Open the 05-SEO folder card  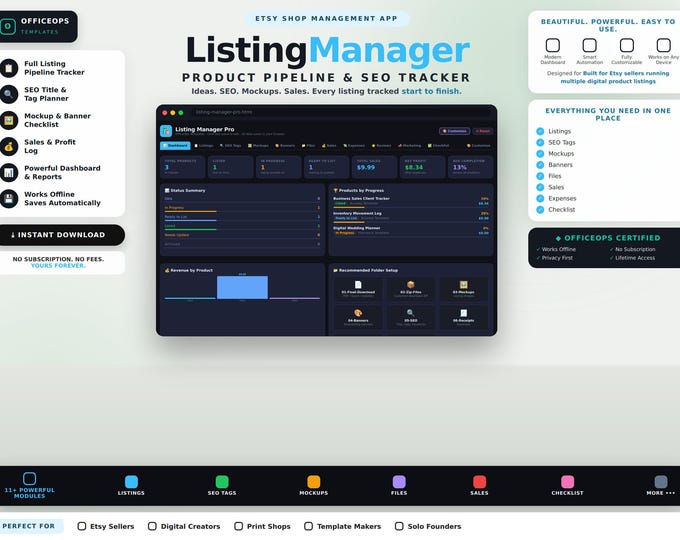[x=410, y=317]
